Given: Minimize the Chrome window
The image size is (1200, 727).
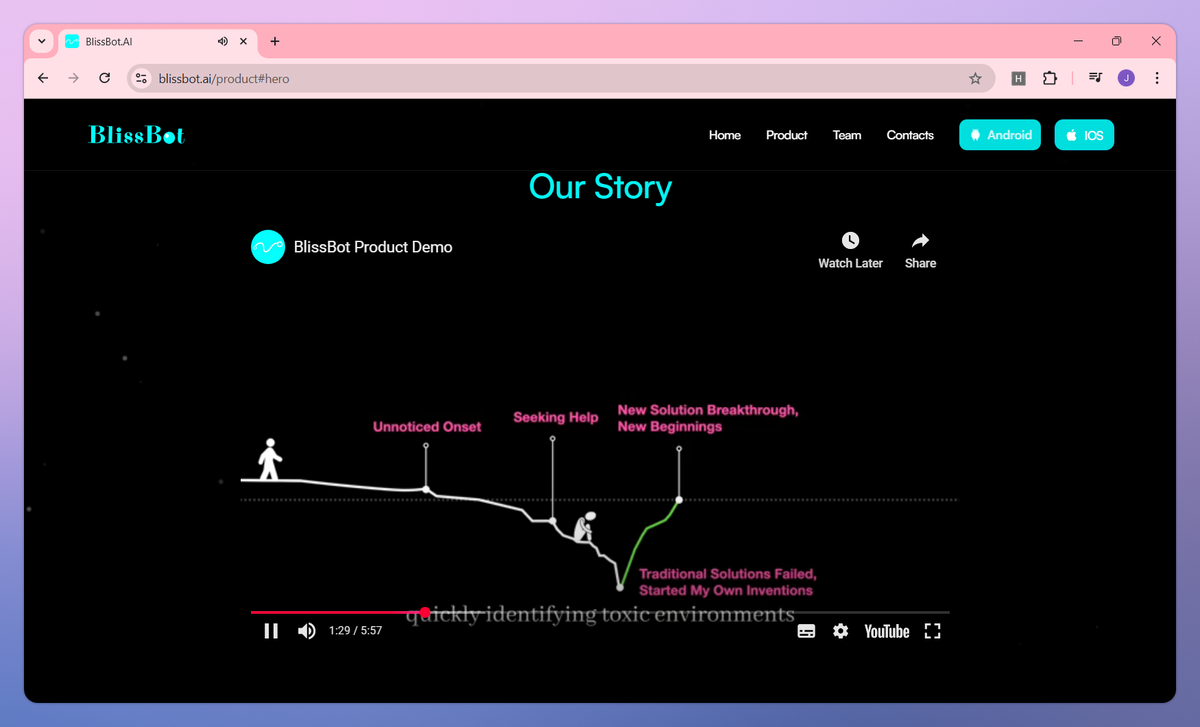Looking at the screenshot, I should pos(1079,41).
